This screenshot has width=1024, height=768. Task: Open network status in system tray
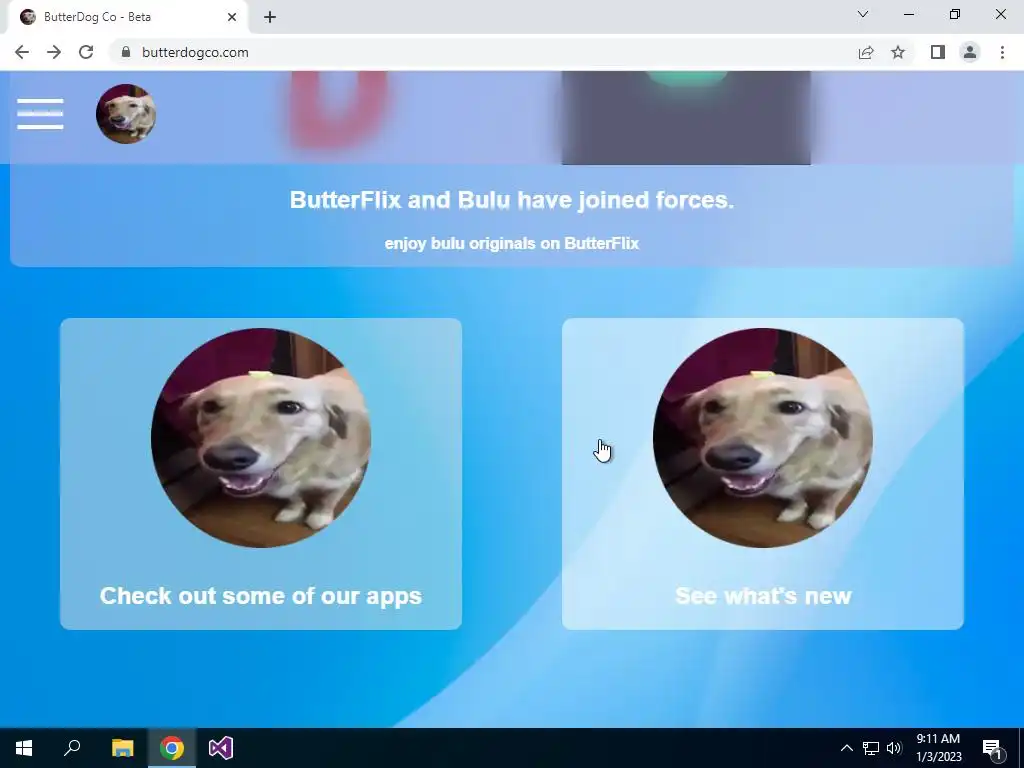tap(871, 748)
